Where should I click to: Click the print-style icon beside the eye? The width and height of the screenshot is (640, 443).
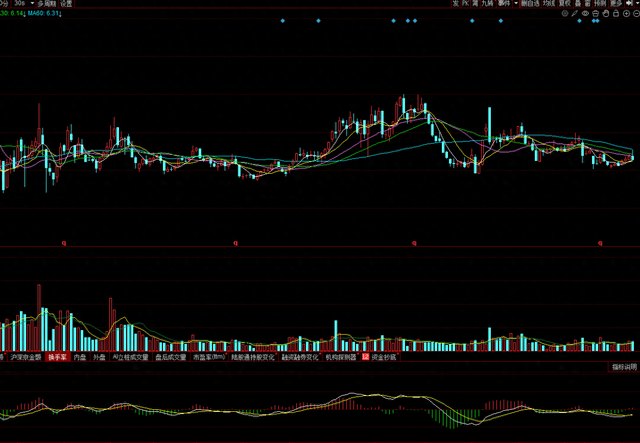pos(595,13)
